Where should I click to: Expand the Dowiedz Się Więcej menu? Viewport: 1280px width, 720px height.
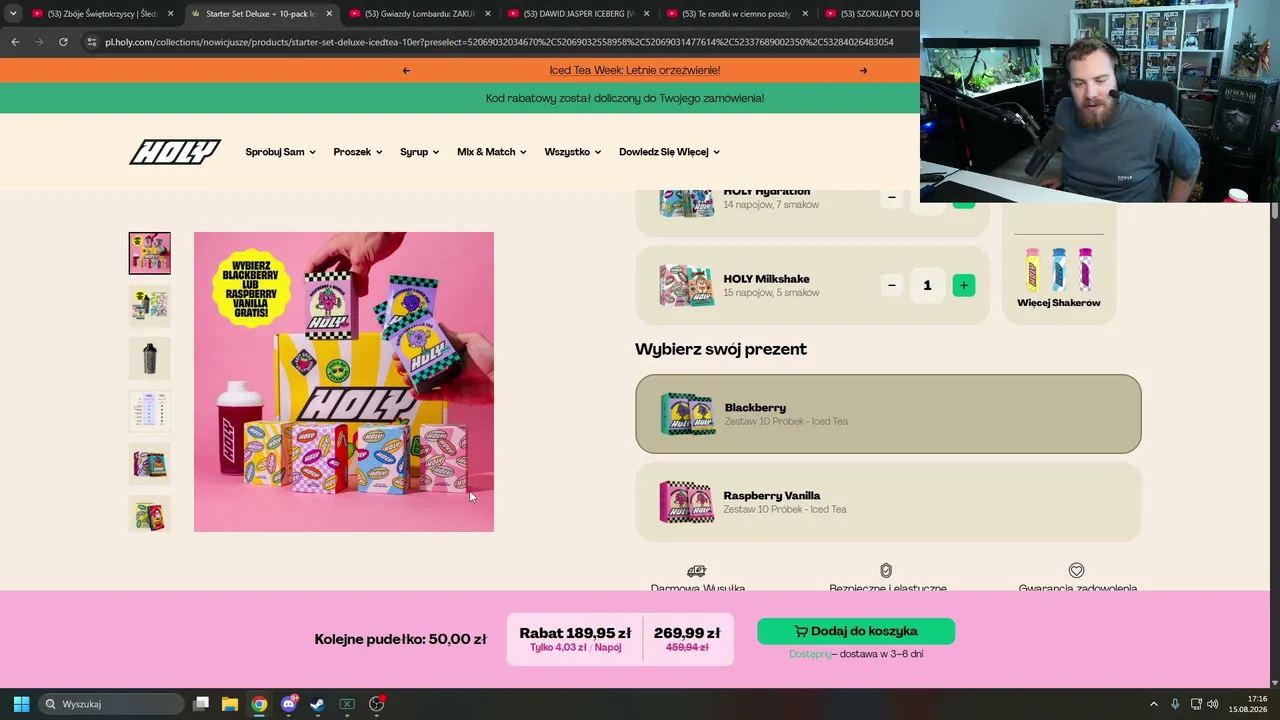(x=669, y=152)
